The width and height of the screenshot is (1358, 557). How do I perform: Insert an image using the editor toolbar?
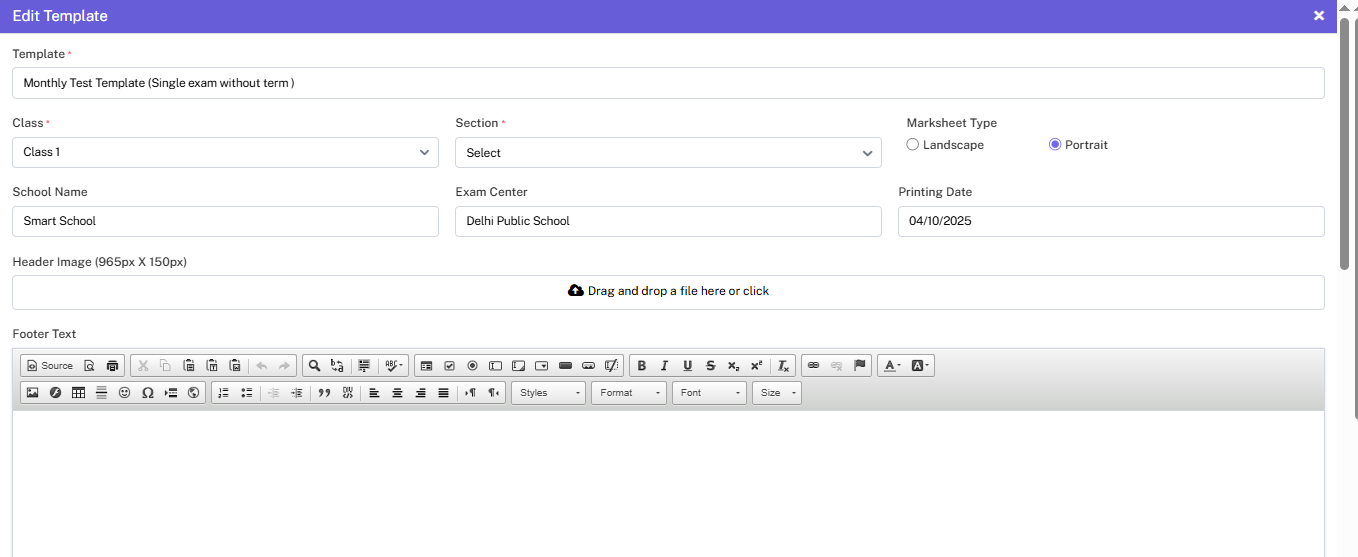32,393
